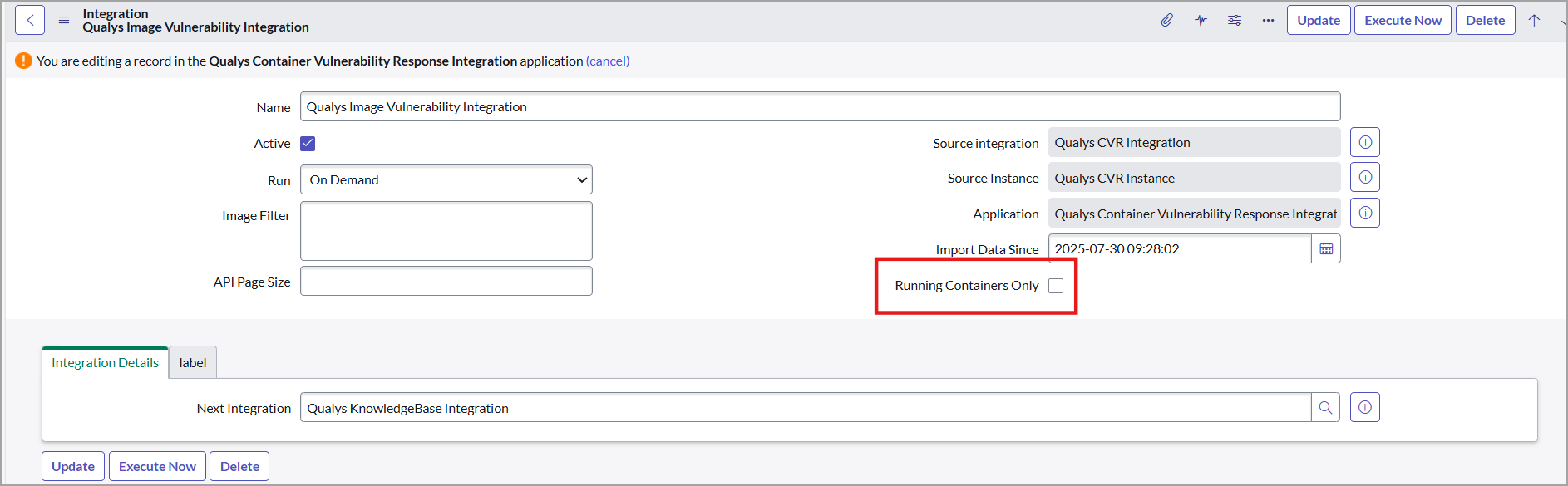Image resolution: width=1568 pixels, height=486 pixels.
Task: Enable Running Containers Only checkbox
Action: 1056,286
